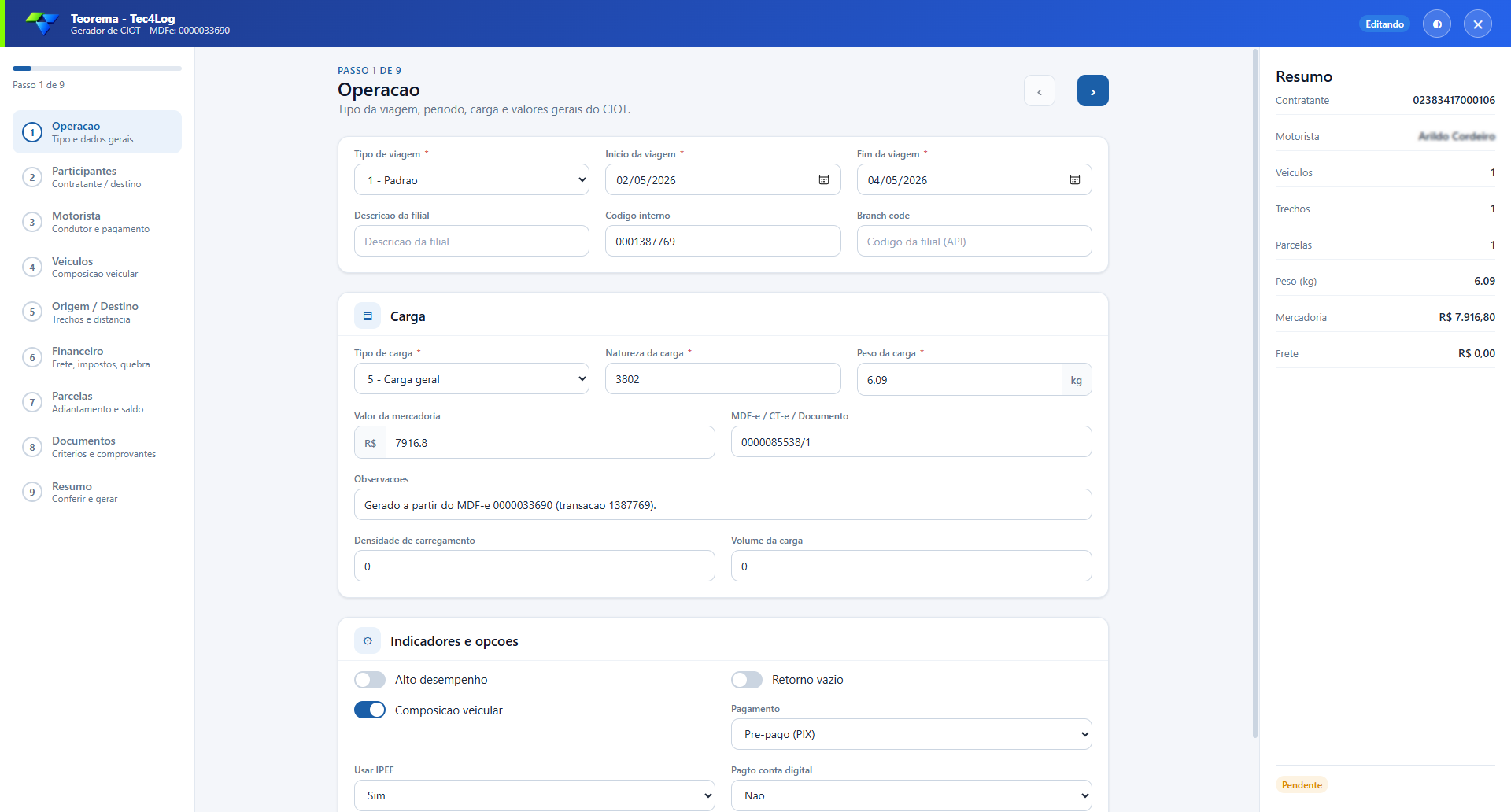
Task: Open the Pagamento Pre-pago (PIX) dropdown
Action: click(911, 734)
